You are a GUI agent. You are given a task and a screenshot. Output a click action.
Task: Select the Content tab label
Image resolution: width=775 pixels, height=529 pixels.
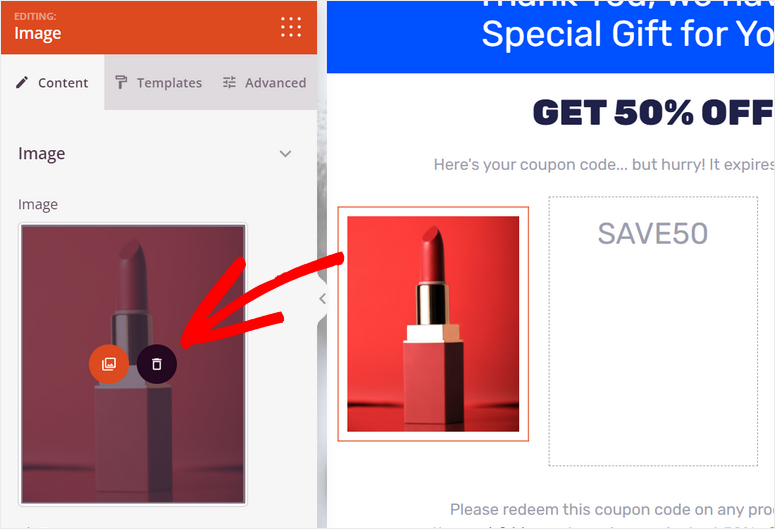pos(63,83)
